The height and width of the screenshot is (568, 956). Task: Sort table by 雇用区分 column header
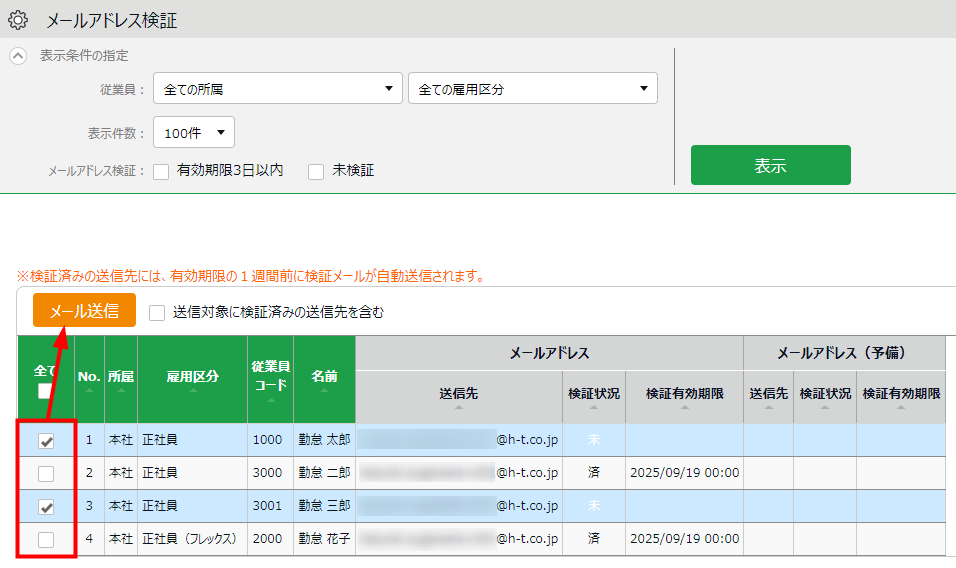click(x=192, y=379)
